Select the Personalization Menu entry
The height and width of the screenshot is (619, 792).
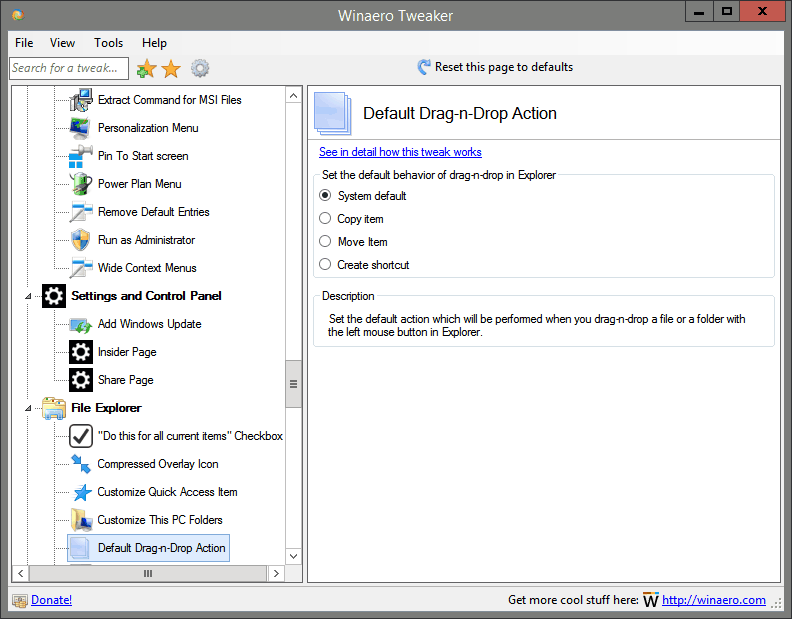(148, 128)
